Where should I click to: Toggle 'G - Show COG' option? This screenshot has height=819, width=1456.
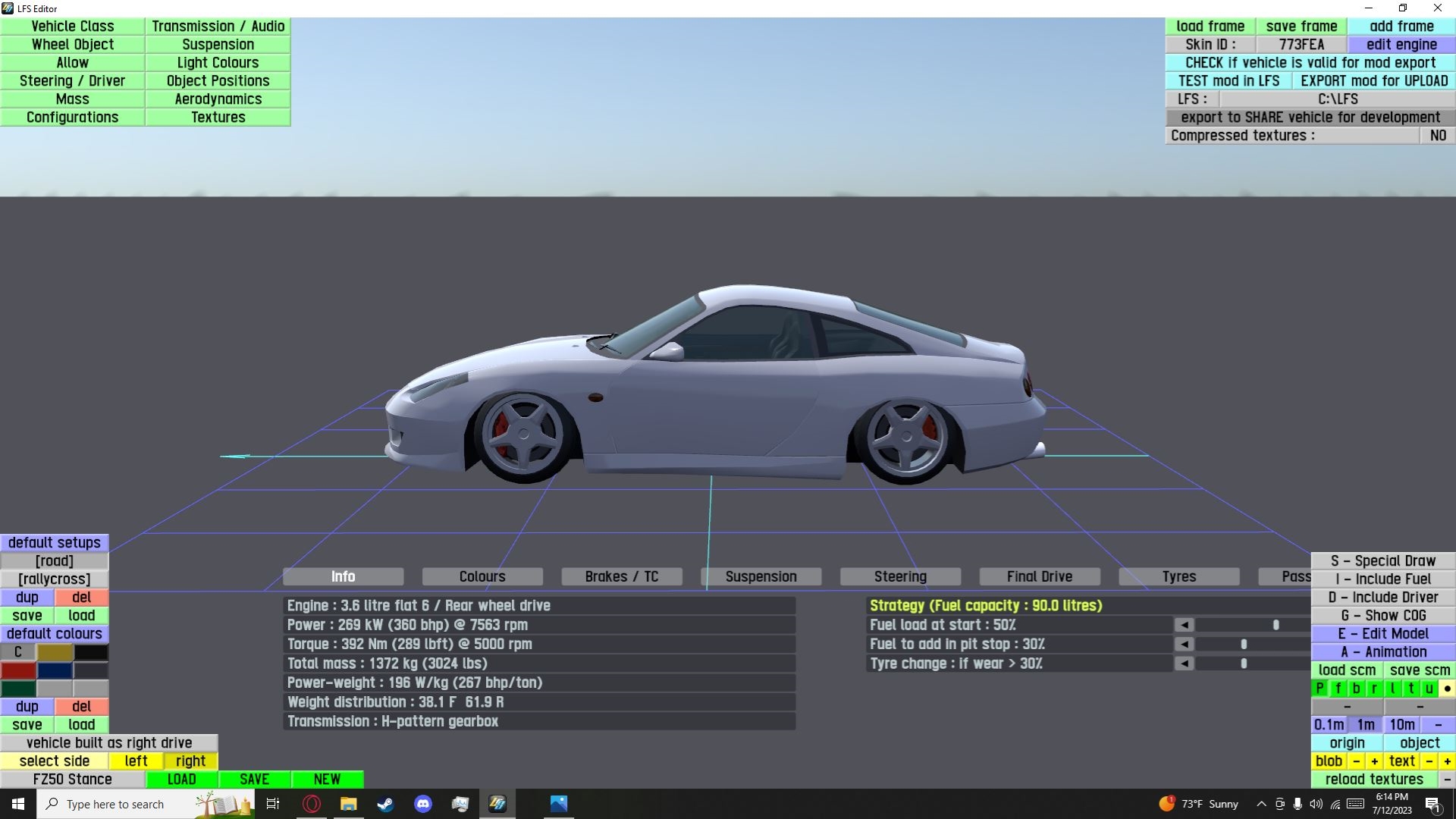click(x=1382, y=616)
